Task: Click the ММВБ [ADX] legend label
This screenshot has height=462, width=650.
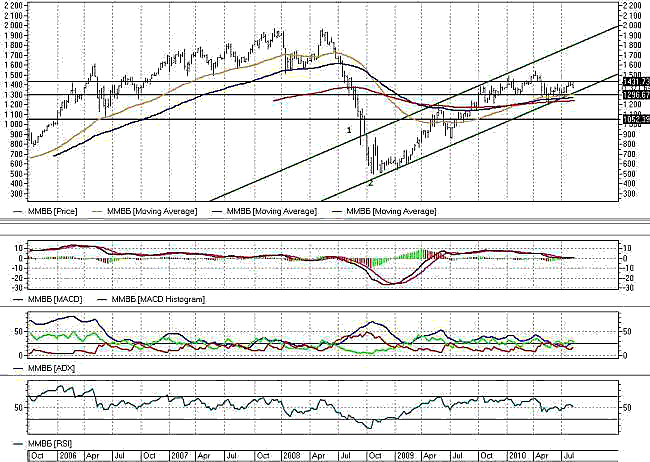Action: (x=51, y=368)
